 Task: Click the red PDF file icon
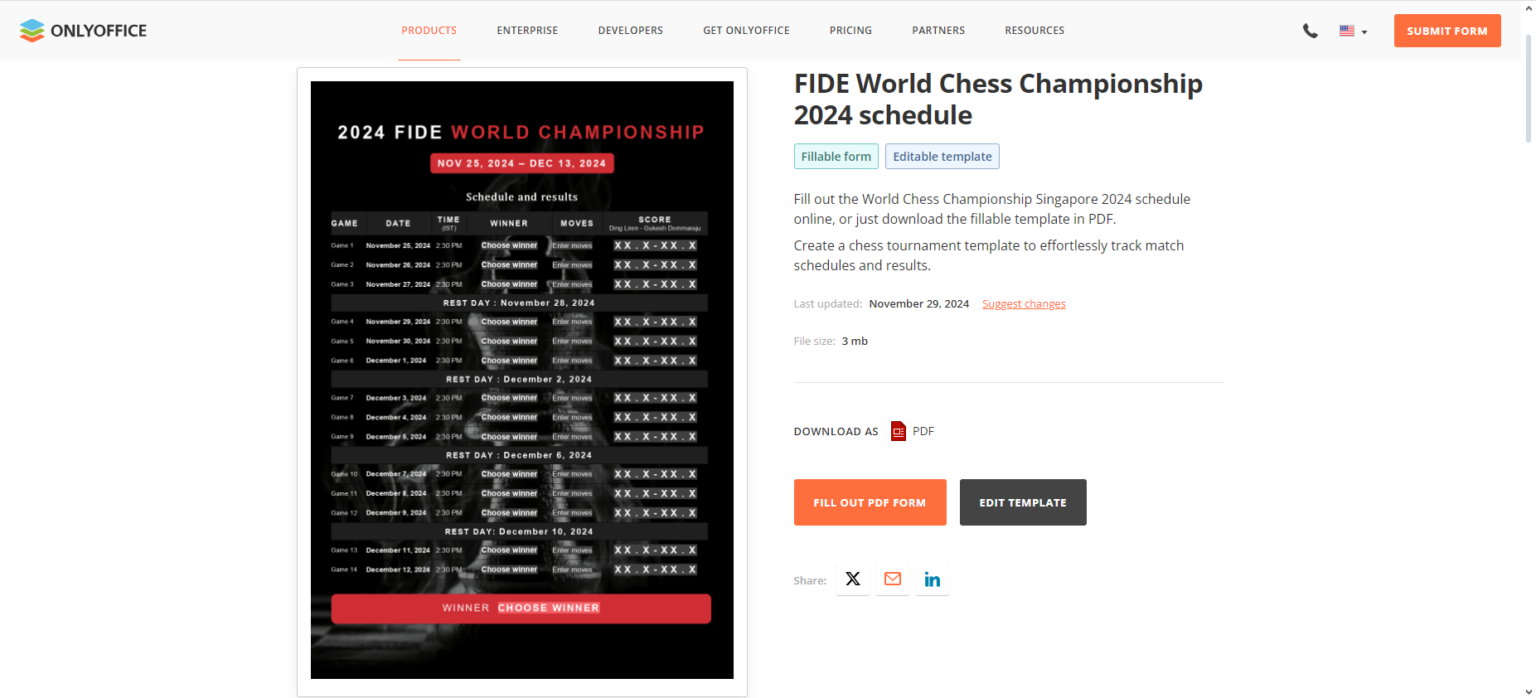point(897,430)
